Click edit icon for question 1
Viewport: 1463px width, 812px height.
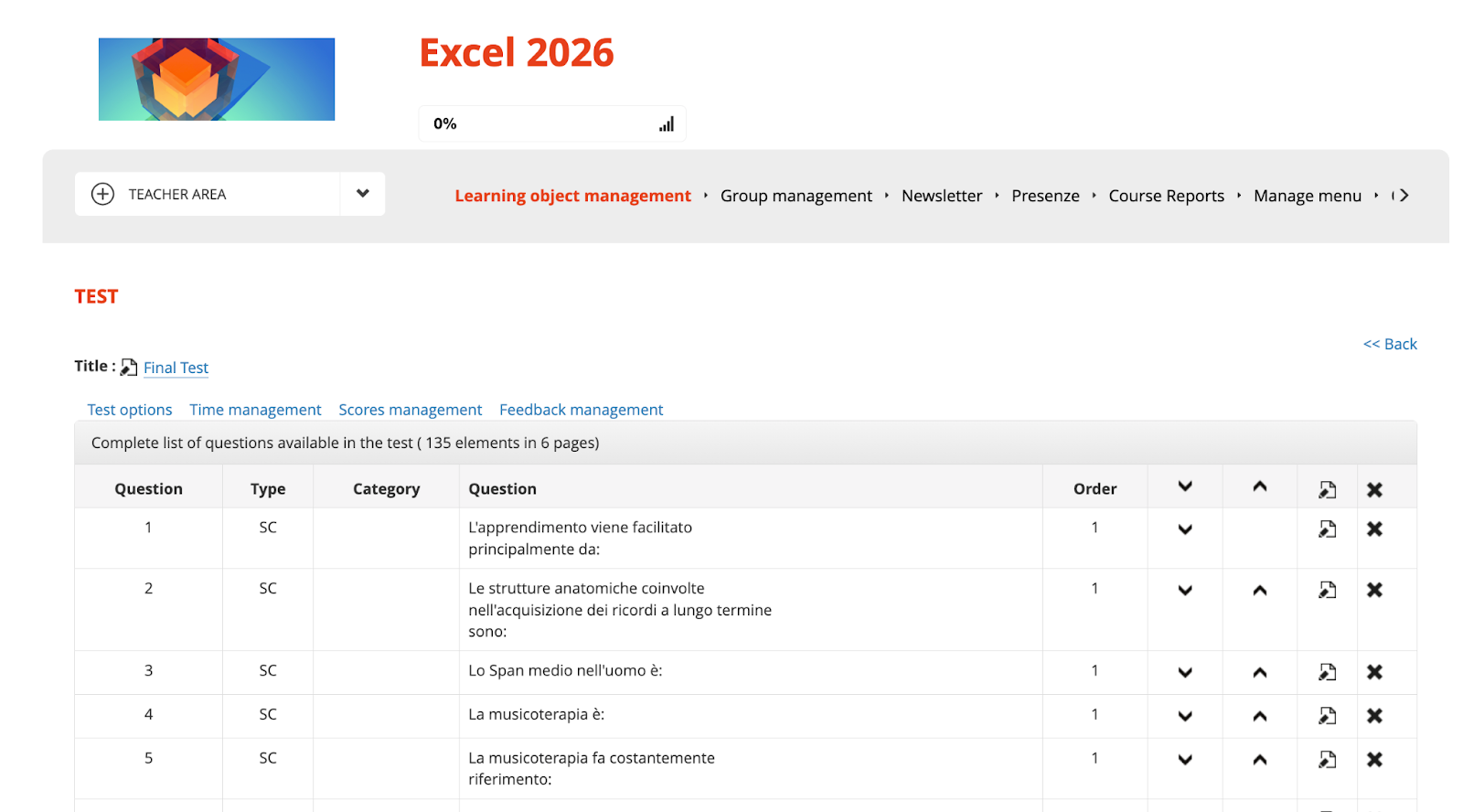[1327, 529]
